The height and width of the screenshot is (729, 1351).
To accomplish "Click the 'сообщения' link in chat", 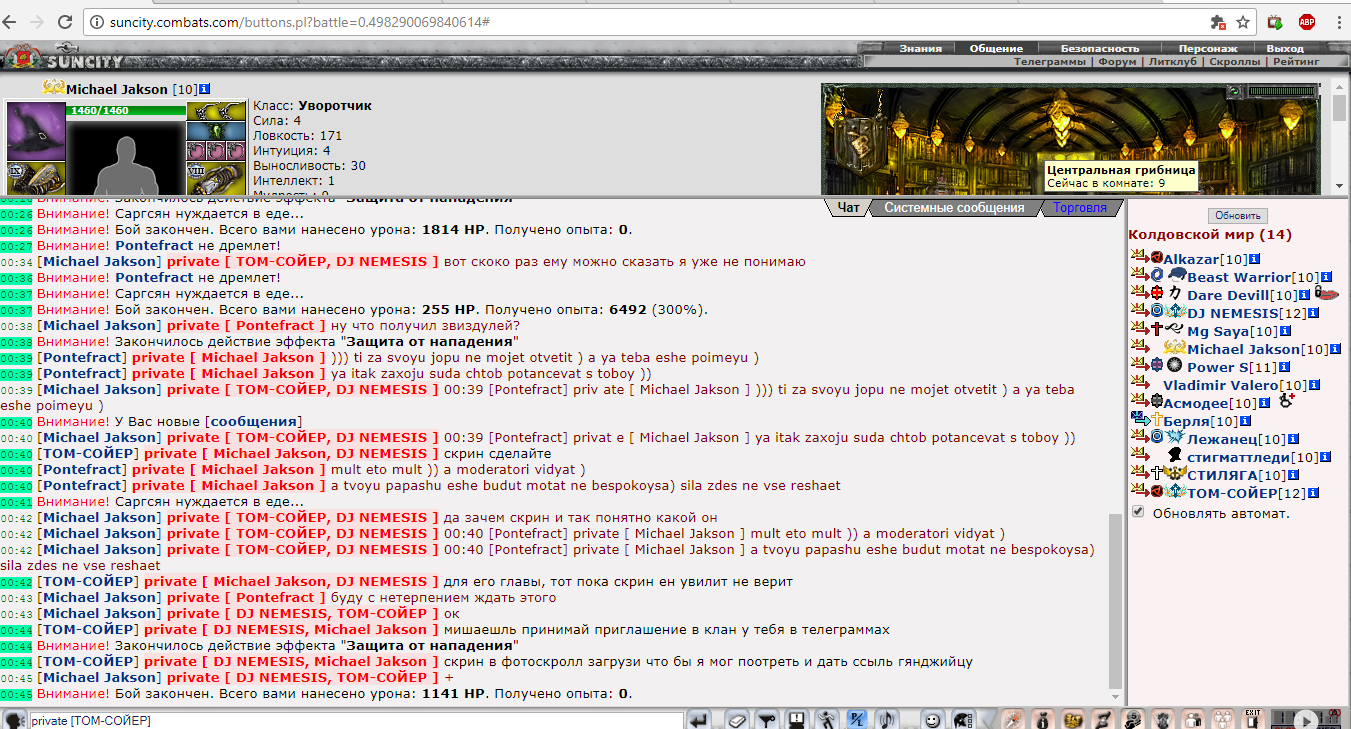I will [253, 422].
